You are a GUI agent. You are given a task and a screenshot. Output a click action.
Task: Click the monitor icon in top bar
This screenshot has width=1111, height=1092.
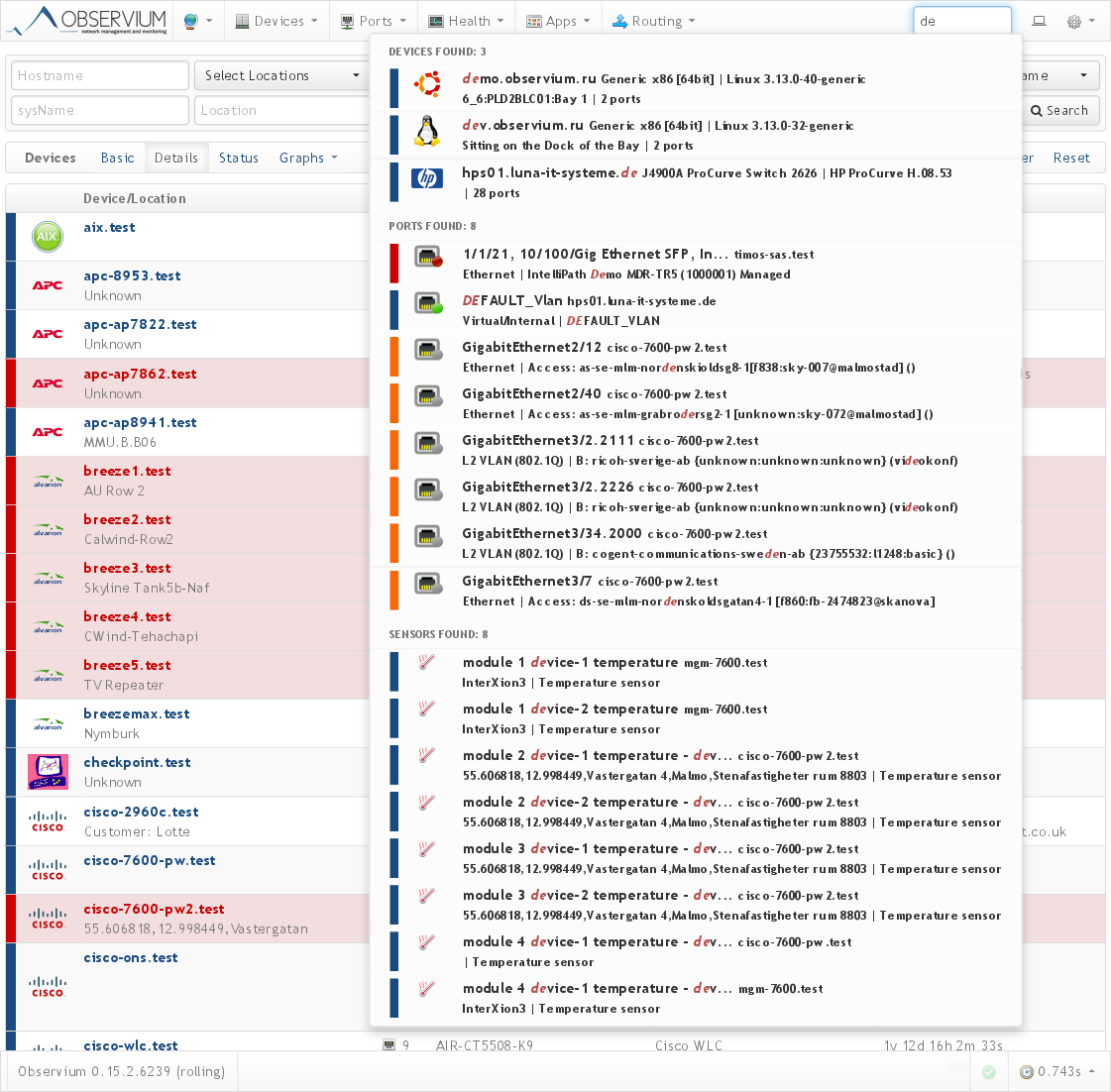pos(1039,21)
